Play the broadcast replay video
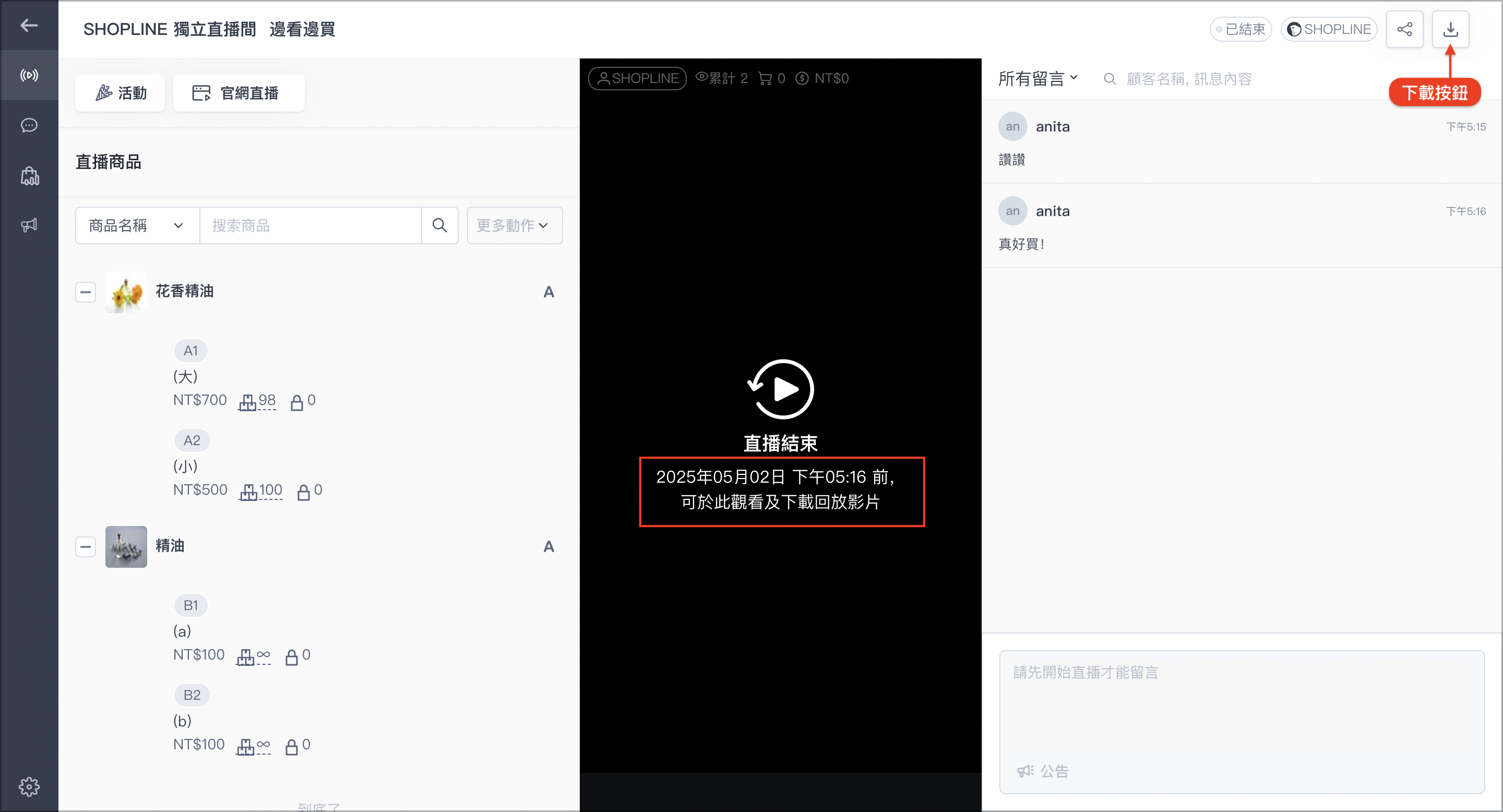Image resolution: width=1503 pixels, height=812 pixels. (x=781, y=389)
